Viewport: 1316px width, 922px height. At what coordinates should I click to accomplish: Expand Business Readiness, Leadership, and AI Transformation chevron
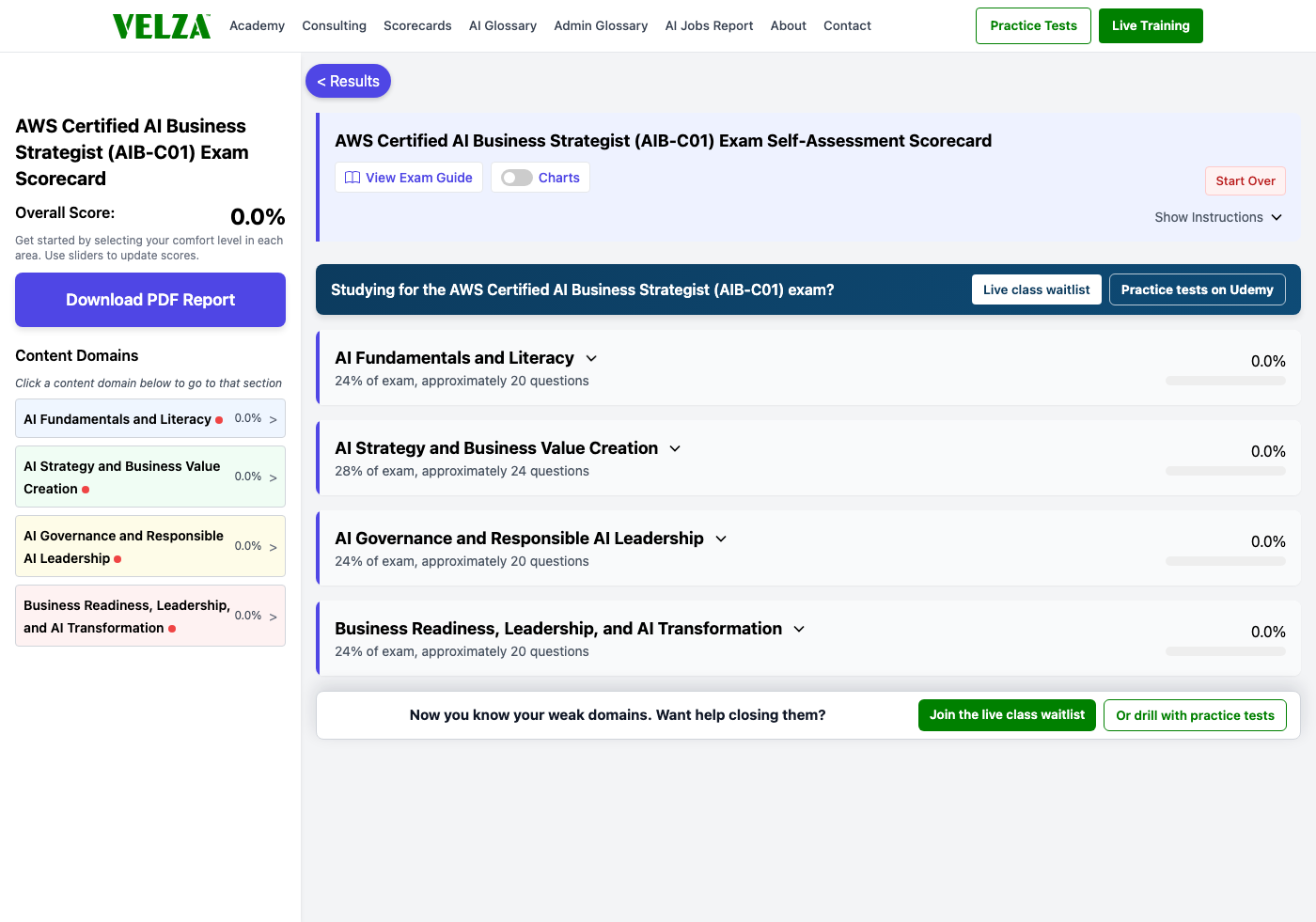click(799, 629)
